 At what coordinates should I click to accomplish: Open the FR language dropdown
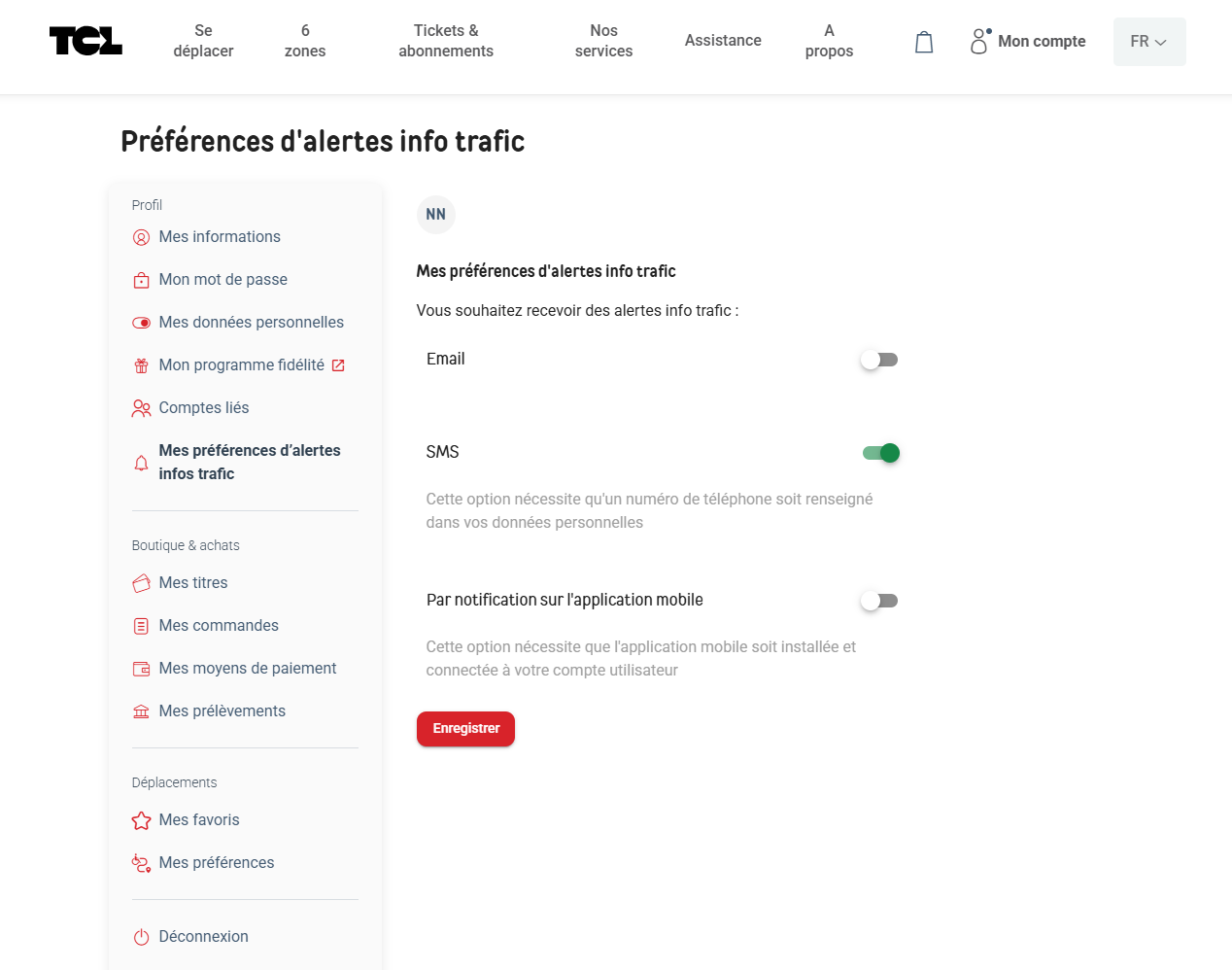click(x=1149, y=42)
